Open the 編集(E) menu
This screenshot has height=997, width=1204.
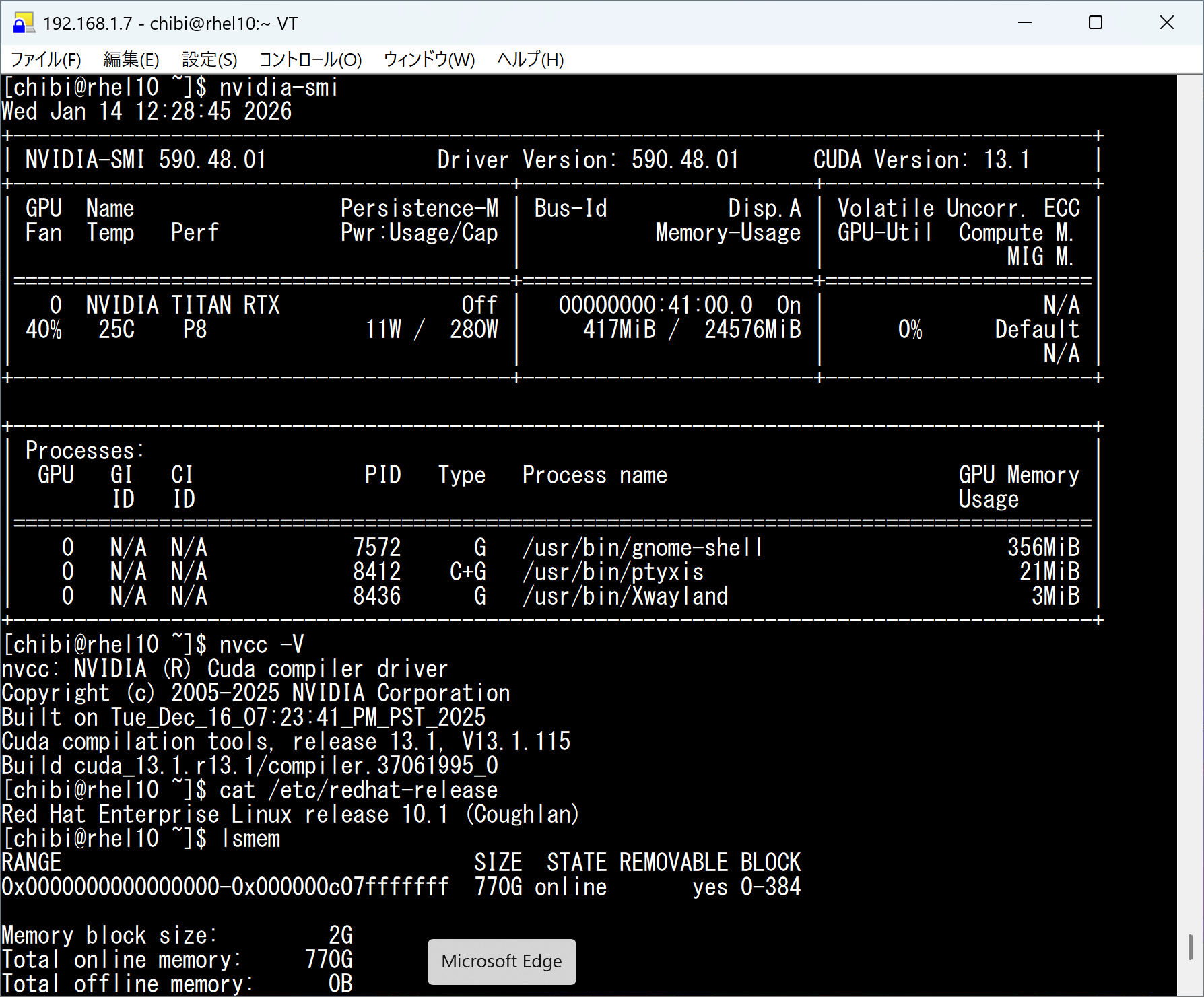click(x=131, y=60)
